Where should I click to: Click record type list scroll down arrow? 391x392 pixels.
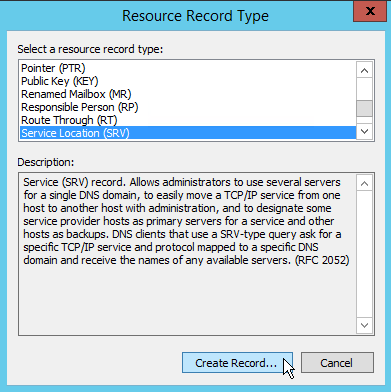coord(364,131)
